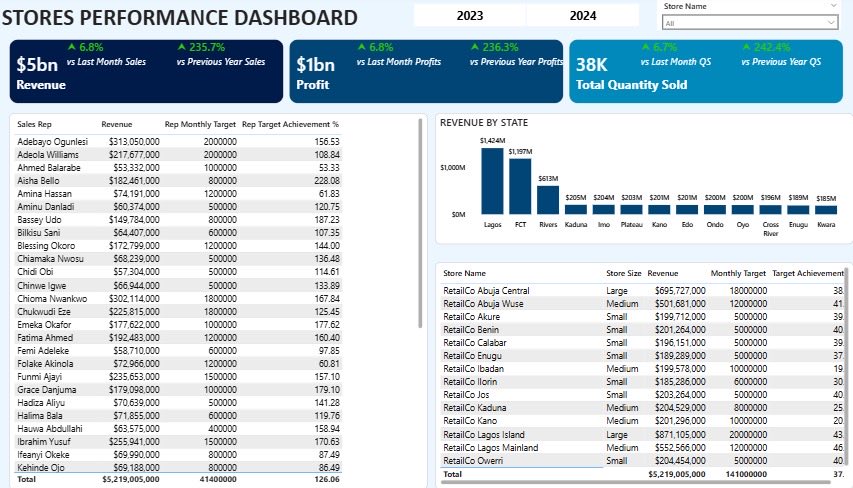Image resolution: width=853 pixels, height=488 pixels.
Task: Click the Kwara bar in revenue chart
Action: tap(826, 210)
